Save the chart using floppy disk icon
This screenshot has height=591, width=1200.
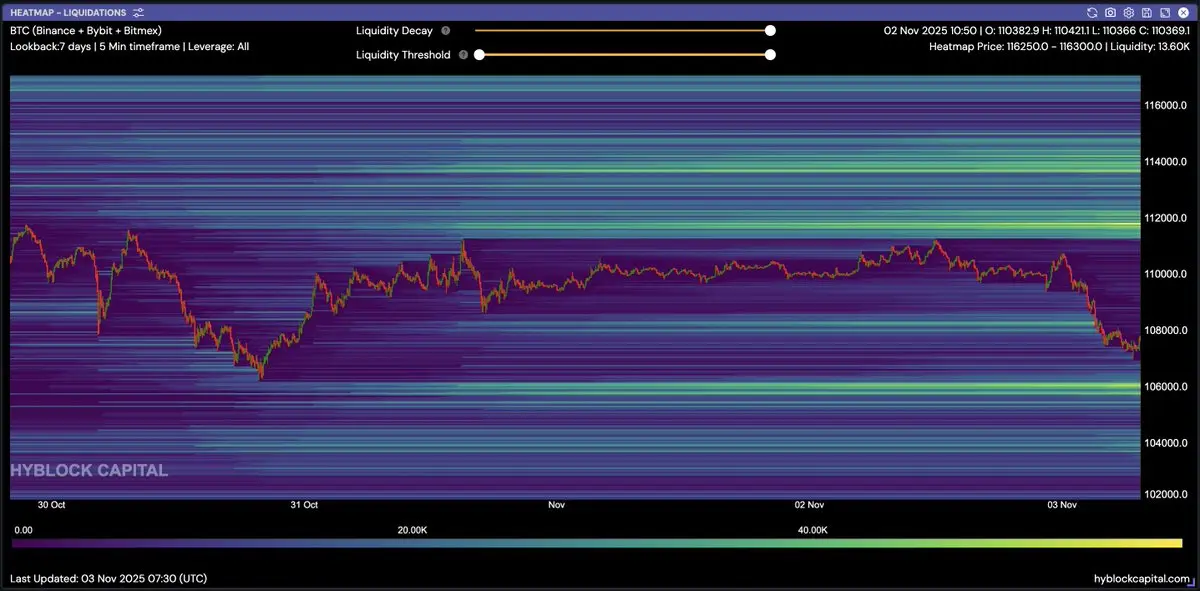[1146, 12]
